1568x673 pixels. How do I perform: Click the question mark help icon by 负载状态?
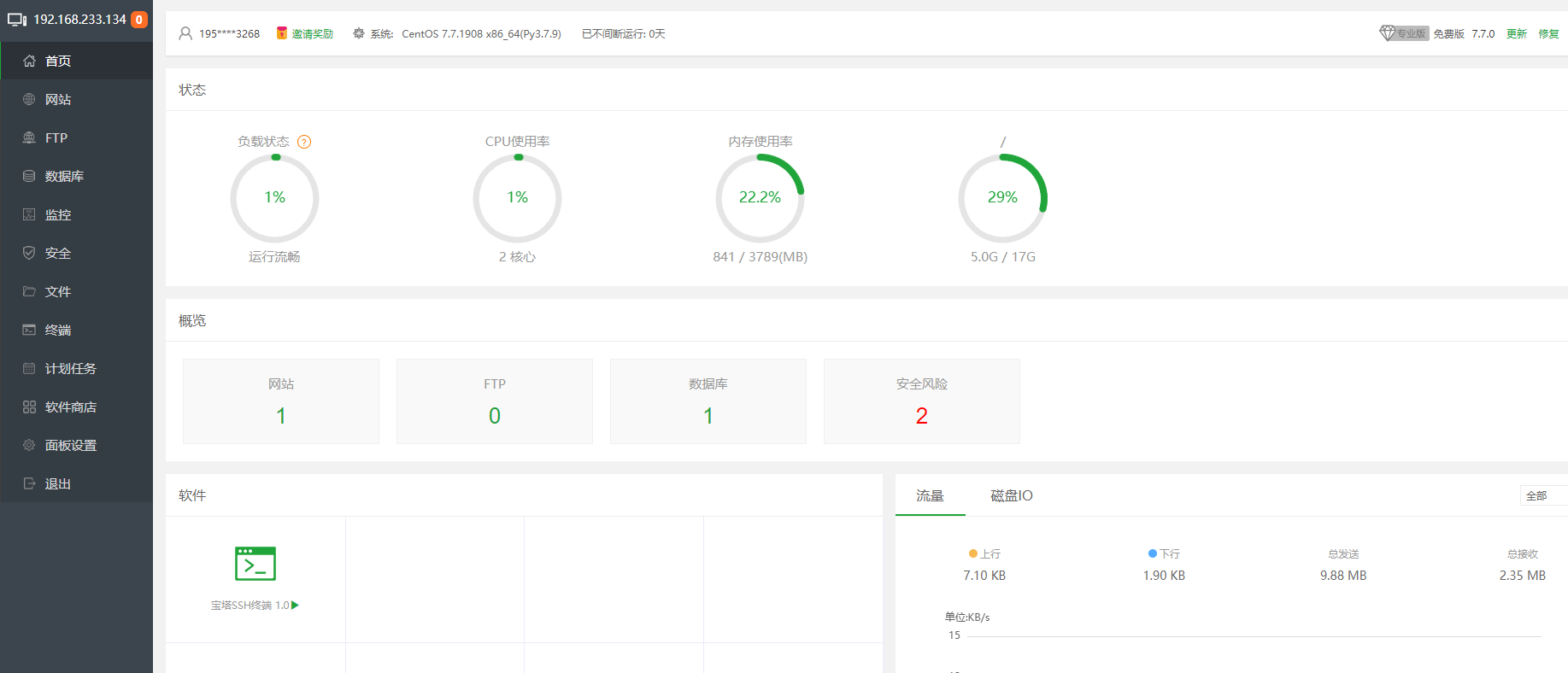pyautogui.click(x=304, y=142)
